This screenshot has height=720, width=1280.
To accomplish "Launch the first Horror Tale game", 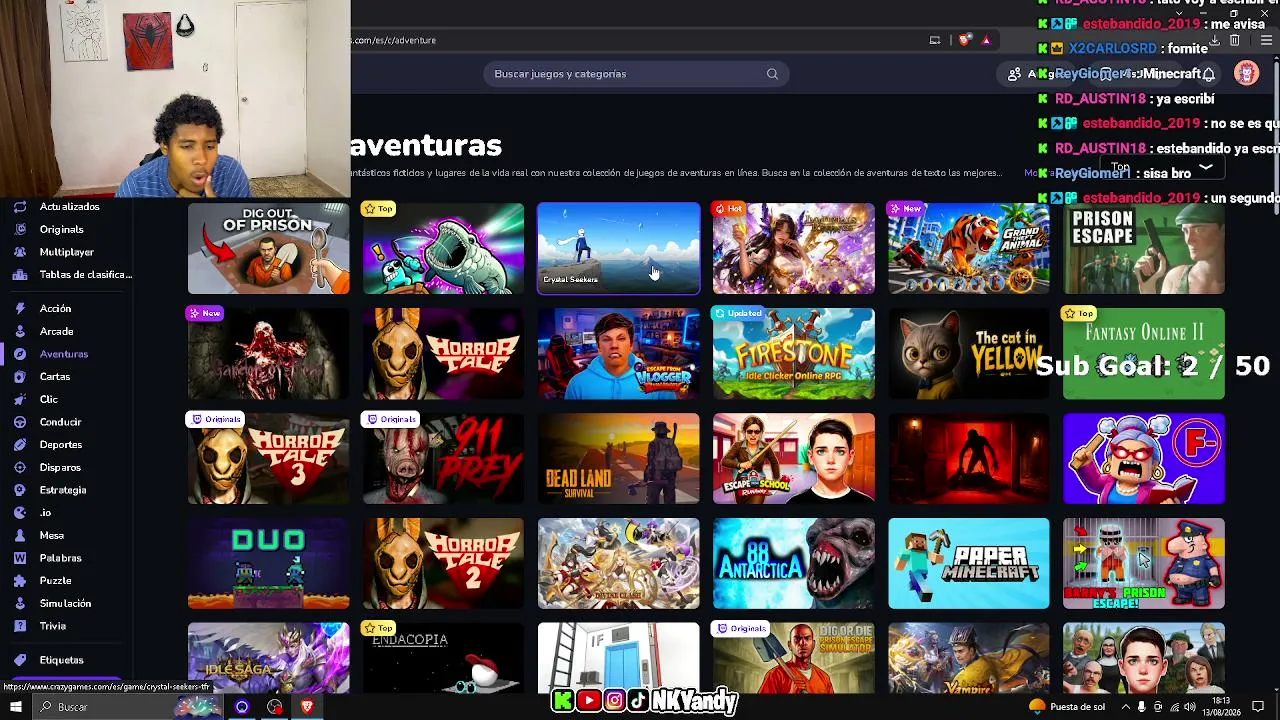I will pos(444,354).
